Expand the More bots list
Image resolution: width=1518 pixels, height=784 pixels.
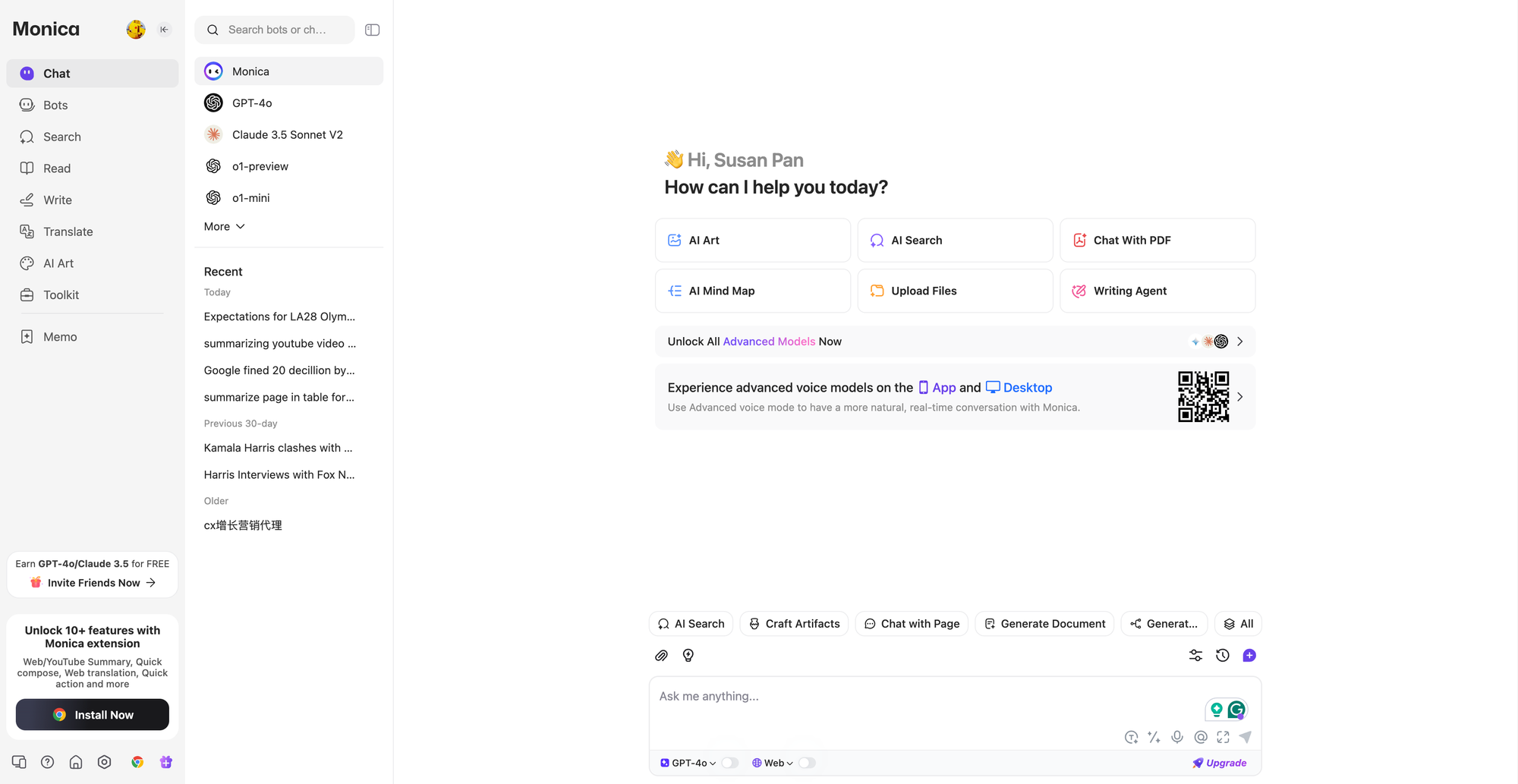225,226
